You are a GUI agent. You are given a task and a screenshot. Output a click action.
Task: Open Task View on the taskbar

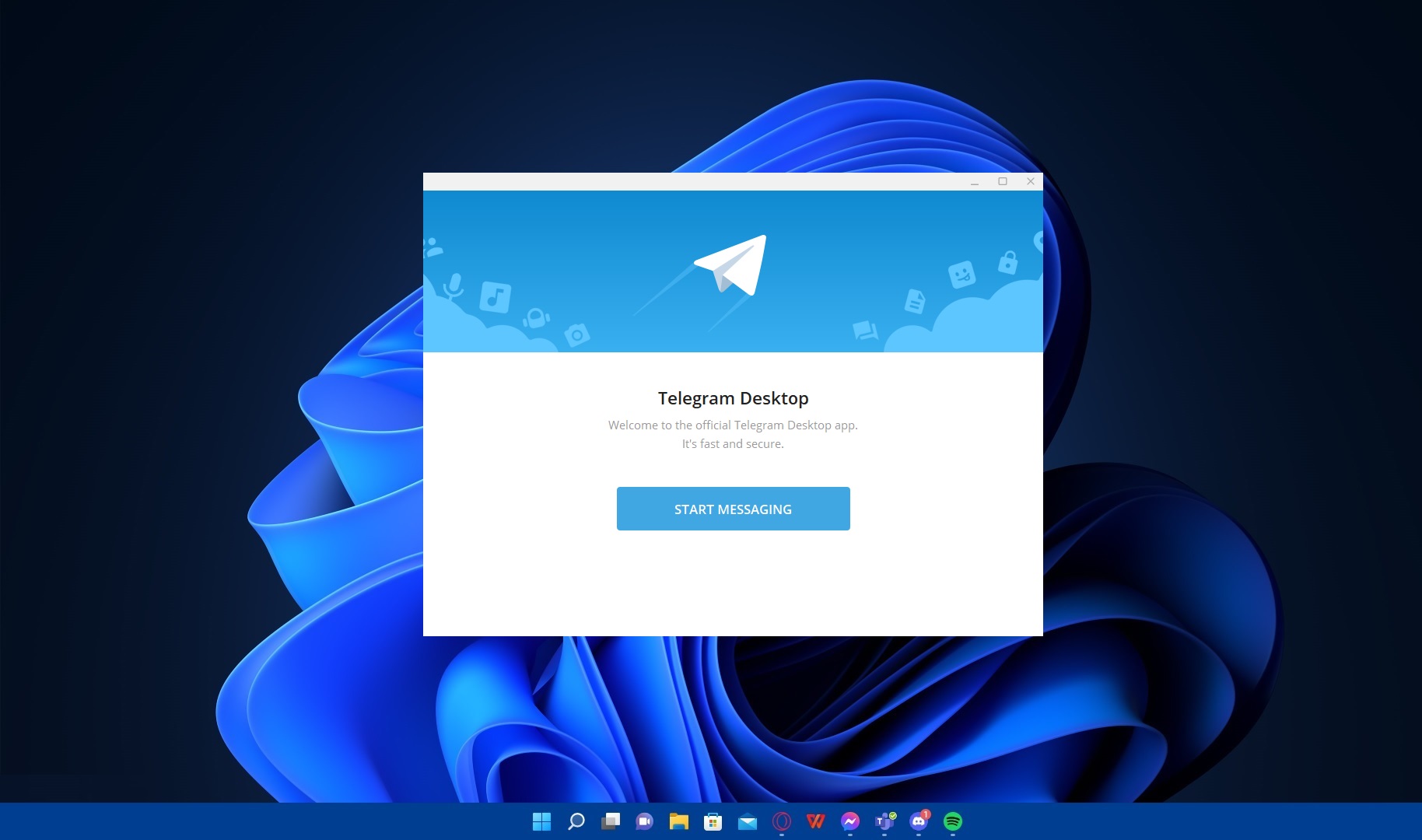coord(611,821)
